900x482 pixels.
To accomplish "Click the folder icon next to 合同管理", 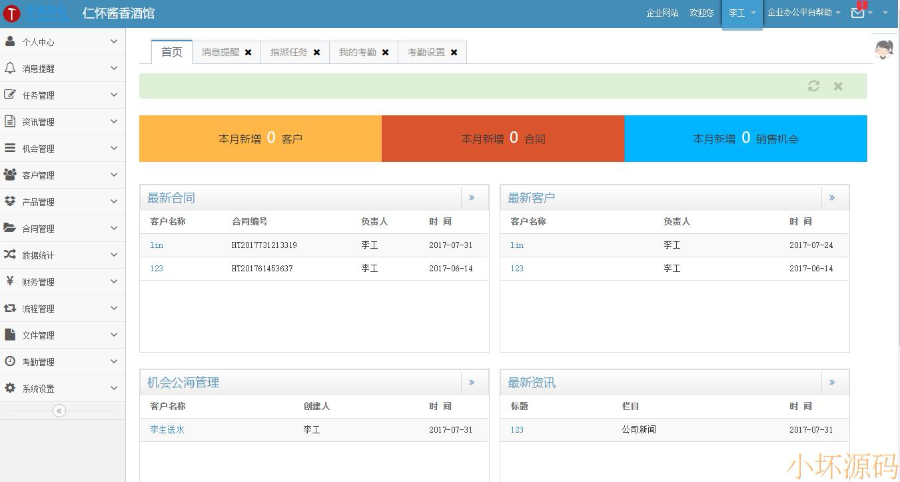I will (x=10, y=228).
